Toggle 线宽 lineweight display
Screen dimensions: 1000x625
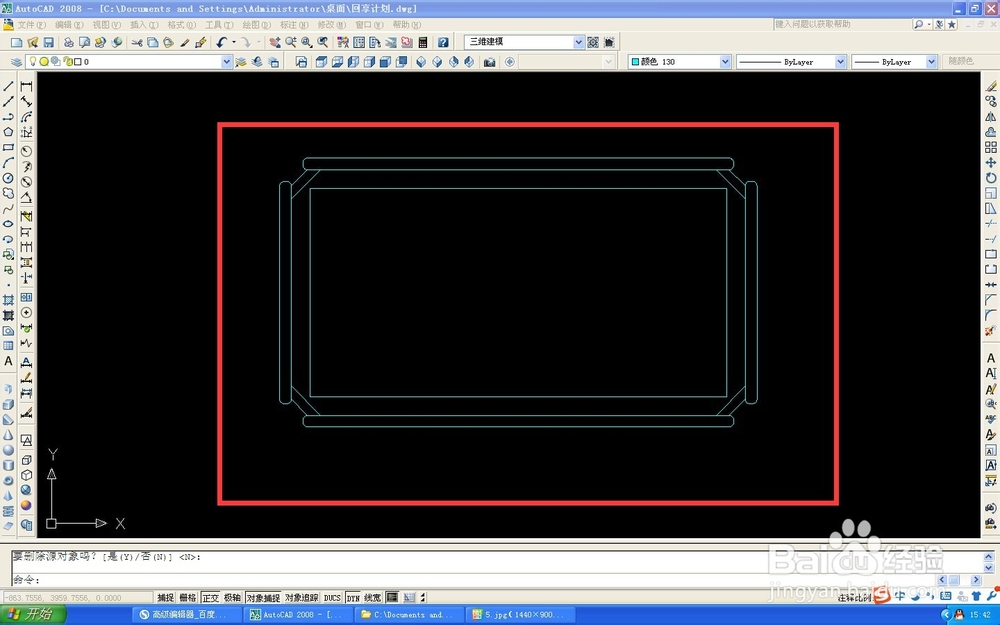coord(372,598)
